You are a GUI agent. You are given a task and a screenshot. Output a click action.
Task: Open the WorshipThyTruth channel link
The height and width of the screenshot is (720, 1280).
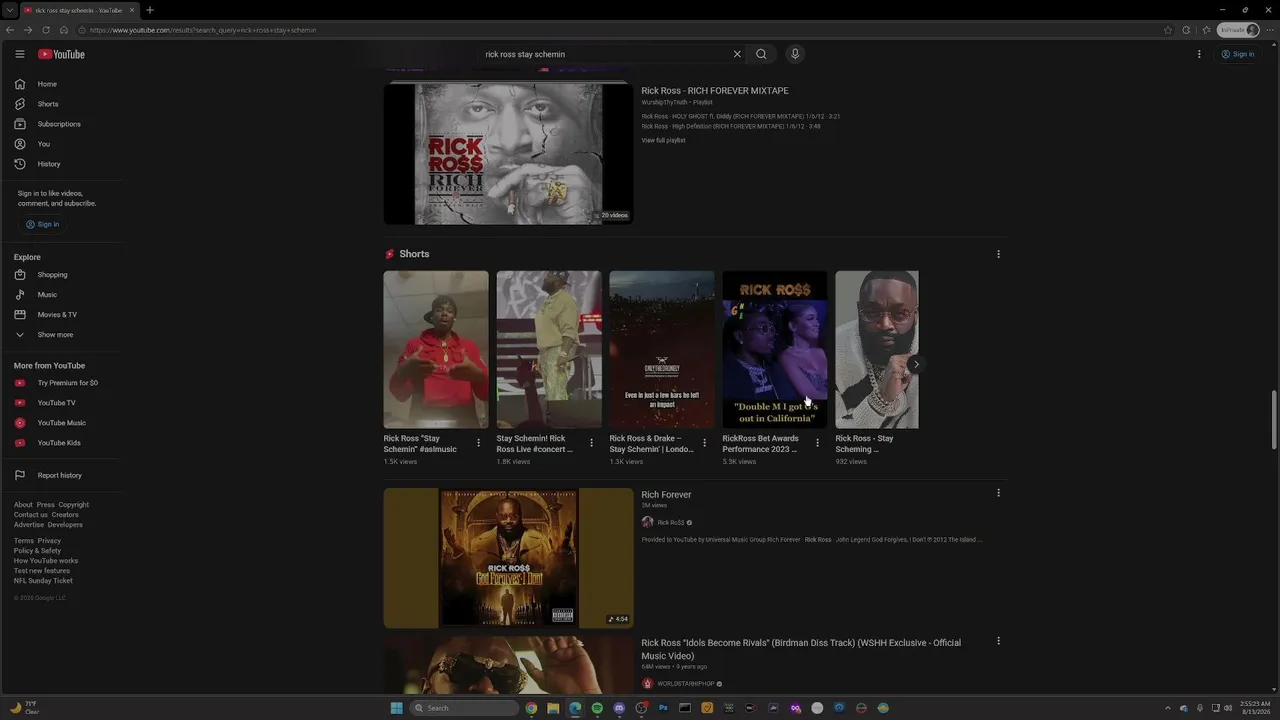pos(664,102)
